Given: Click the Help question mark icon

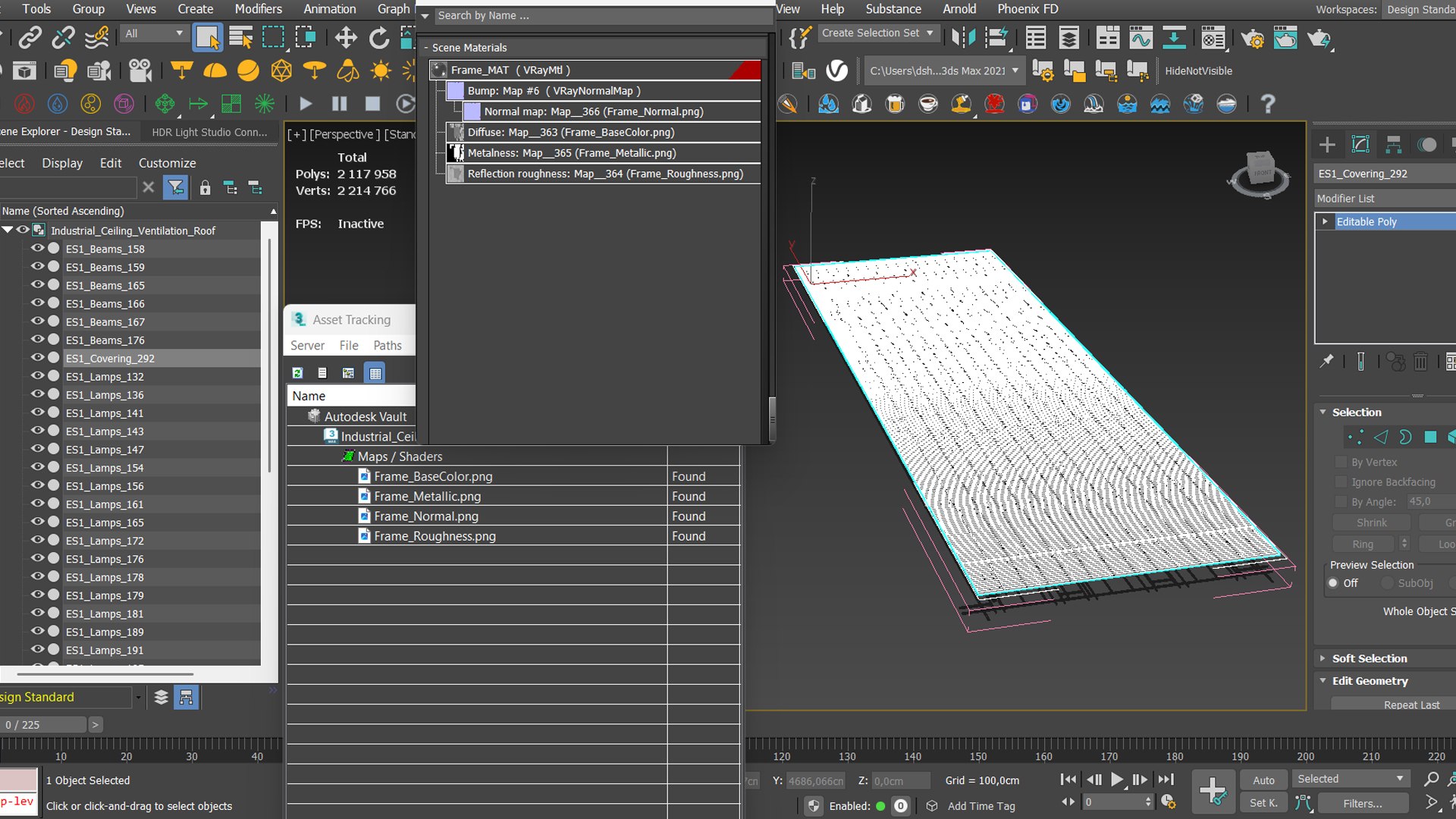Looking at the screenshot, I should pos(1267,104).
